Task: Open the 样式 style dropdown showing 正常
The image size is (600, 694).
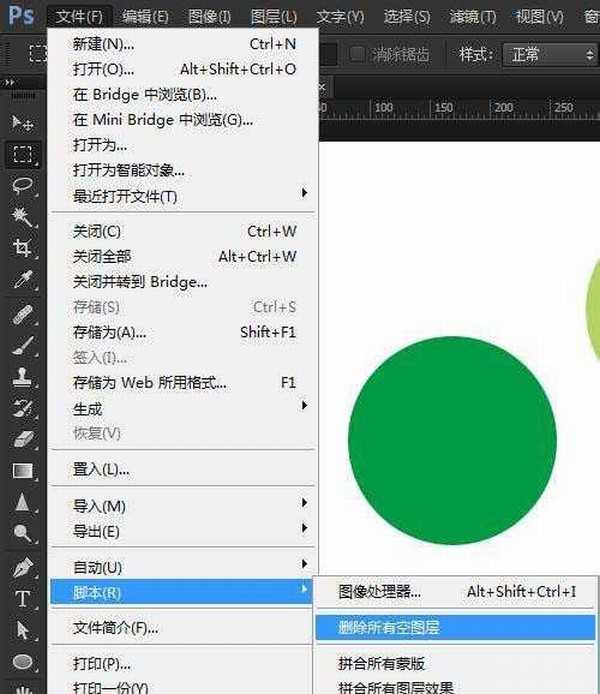Action: 550,55
